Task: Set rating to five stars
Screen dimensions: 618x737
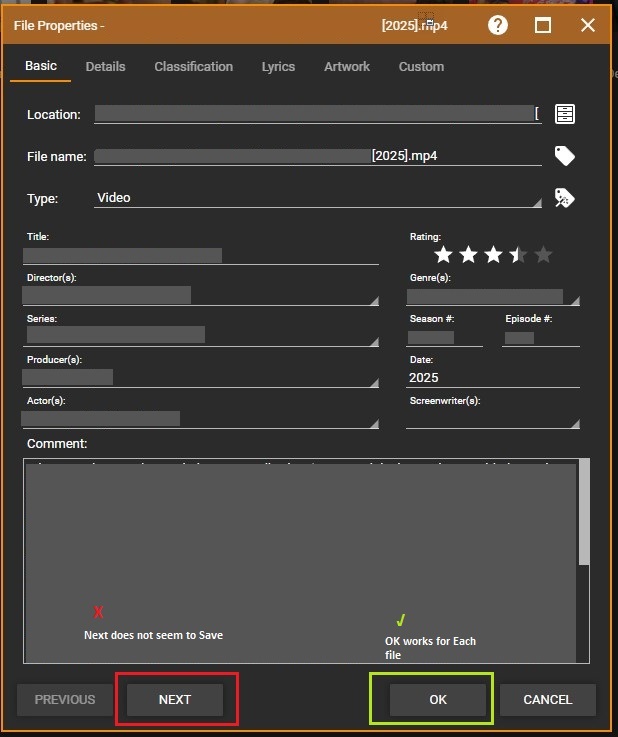Action: click(543, 255)
